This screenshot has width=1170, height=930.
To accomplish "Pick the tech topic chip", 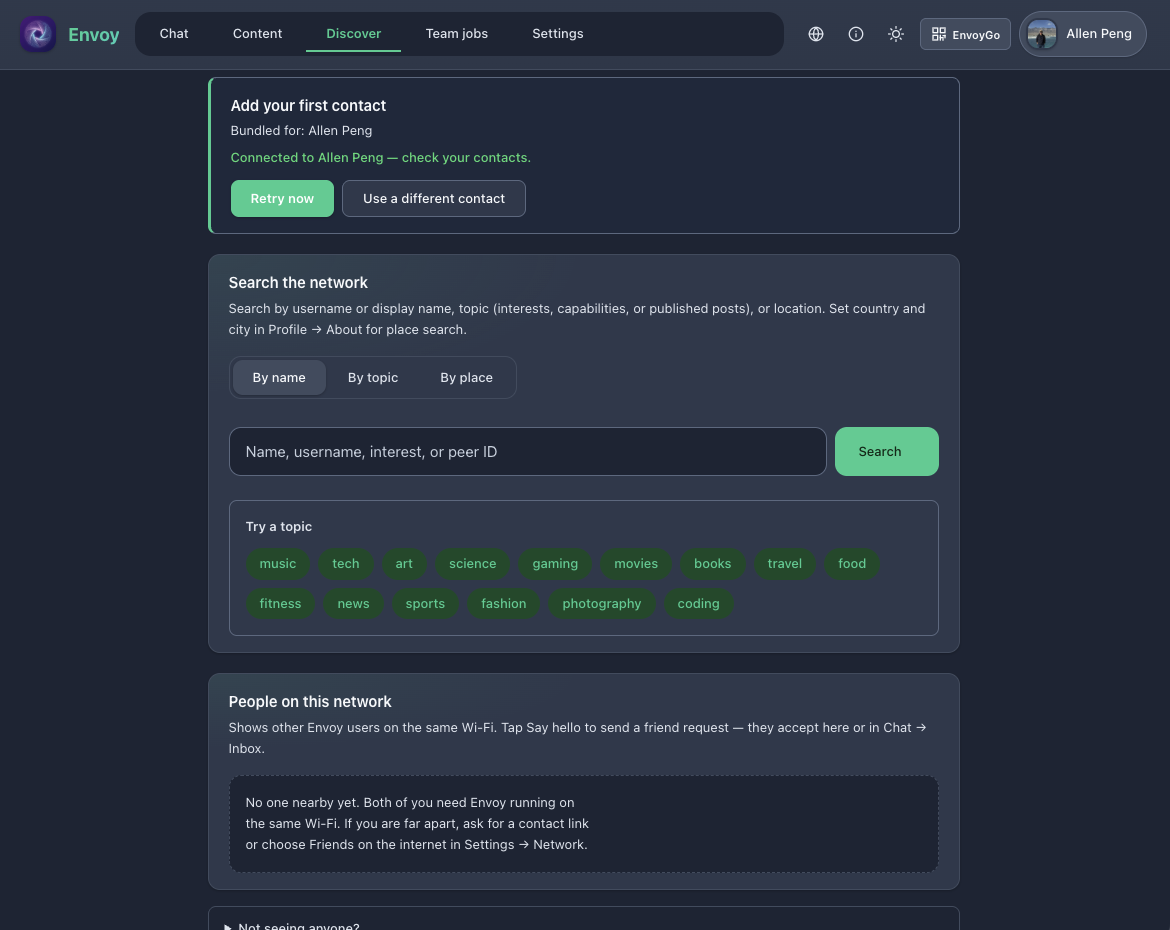I will coord(345,564).
